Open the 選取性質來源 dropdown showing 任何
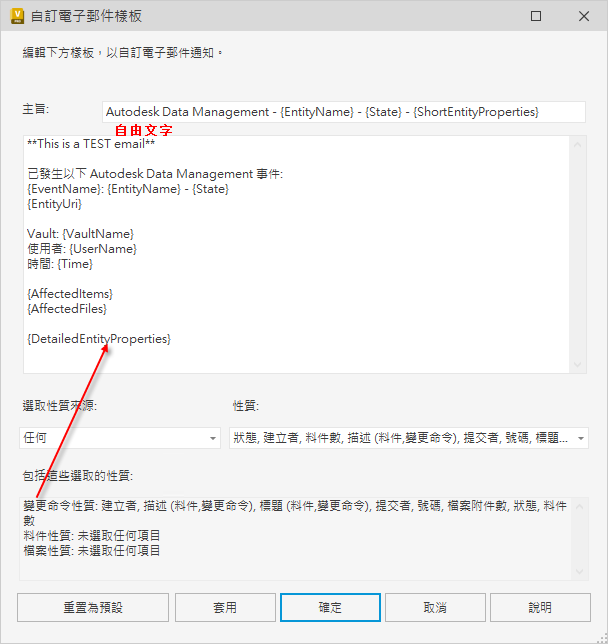This screenshot has height=644, width=608. coord(120,438)
